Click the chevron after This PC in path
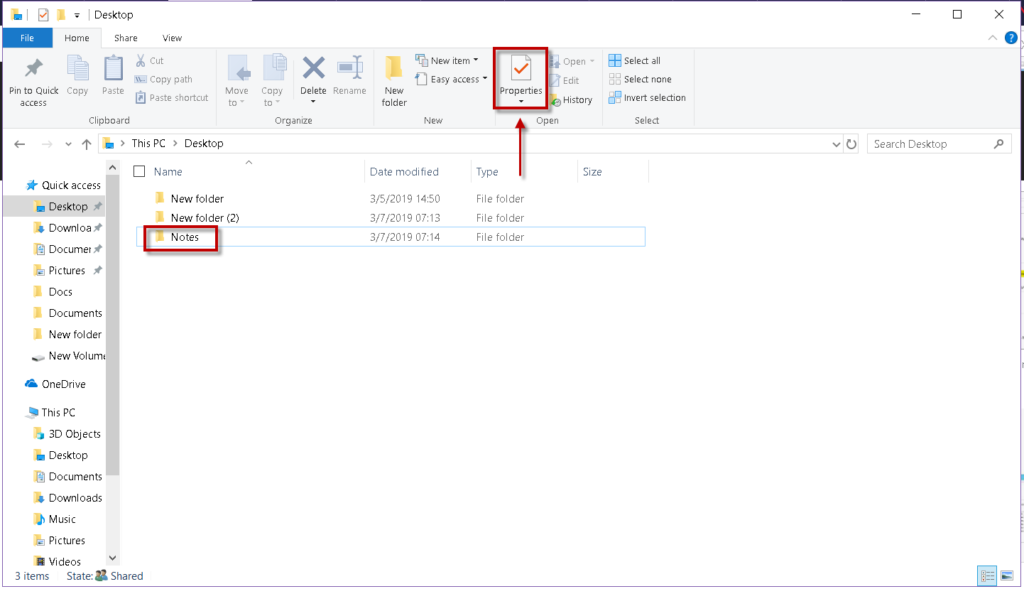This screenshot has width=1024, height=589. click(175, 144)
